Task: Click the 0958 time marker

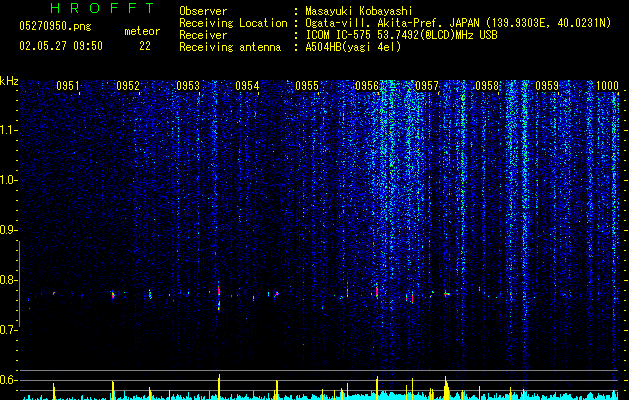Action: pyautogui.click(x=487, y=86)
